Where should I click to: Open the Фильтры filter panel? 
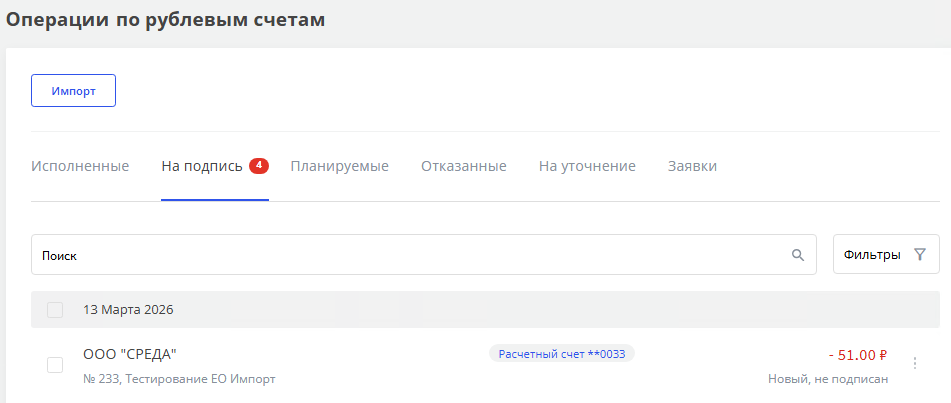tap(886, 254)
